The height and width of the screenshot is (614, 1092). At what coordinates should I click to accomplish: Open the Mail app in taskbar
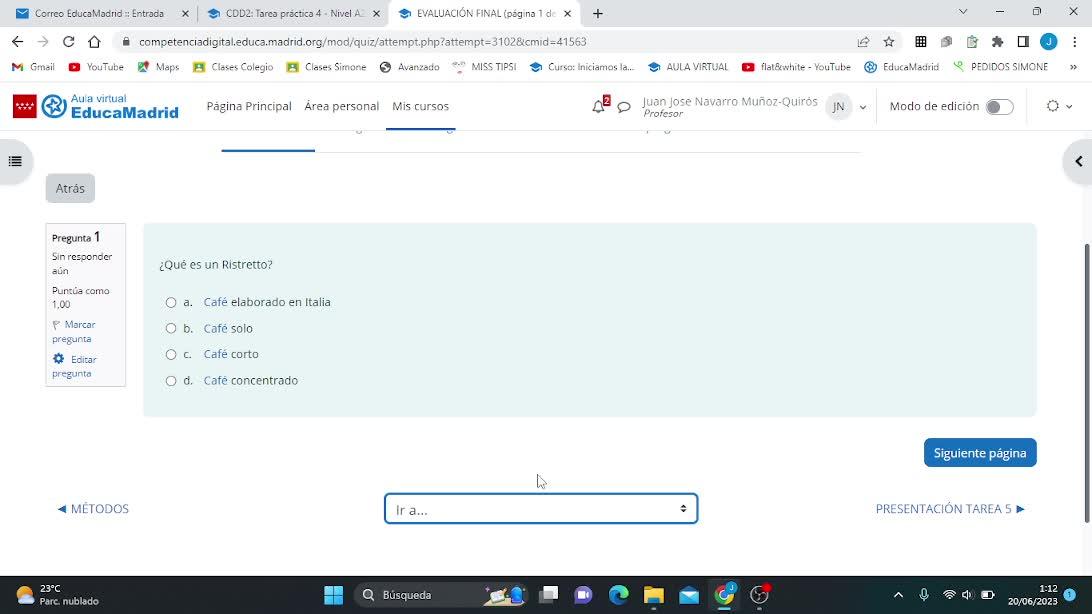pos(689,595)
